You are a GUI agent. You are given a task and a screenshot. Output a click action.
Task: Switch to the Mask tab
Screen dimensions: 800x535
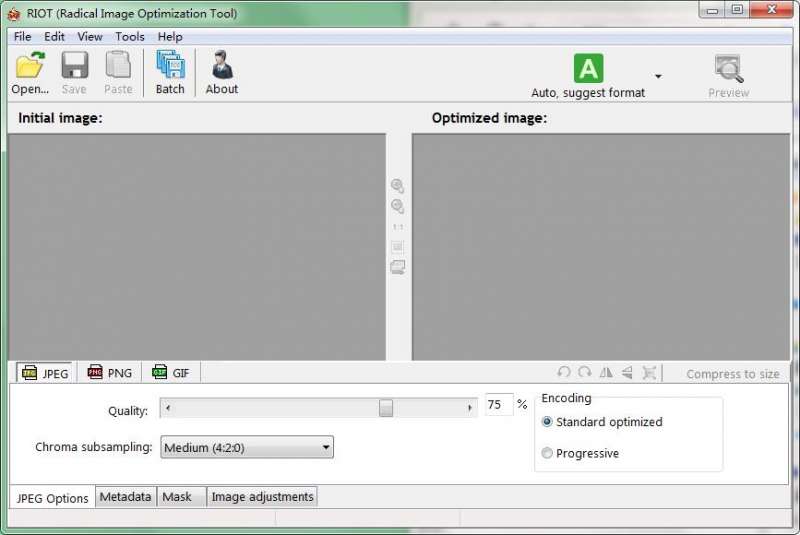(181, 497)
